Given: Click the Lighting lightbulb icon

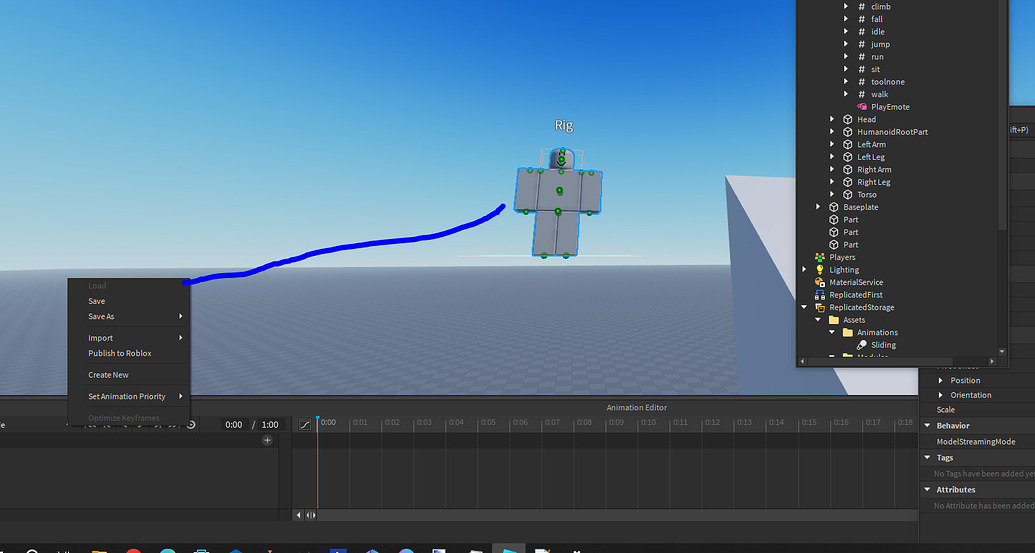Looking at the screenshot, I should 820,270.
